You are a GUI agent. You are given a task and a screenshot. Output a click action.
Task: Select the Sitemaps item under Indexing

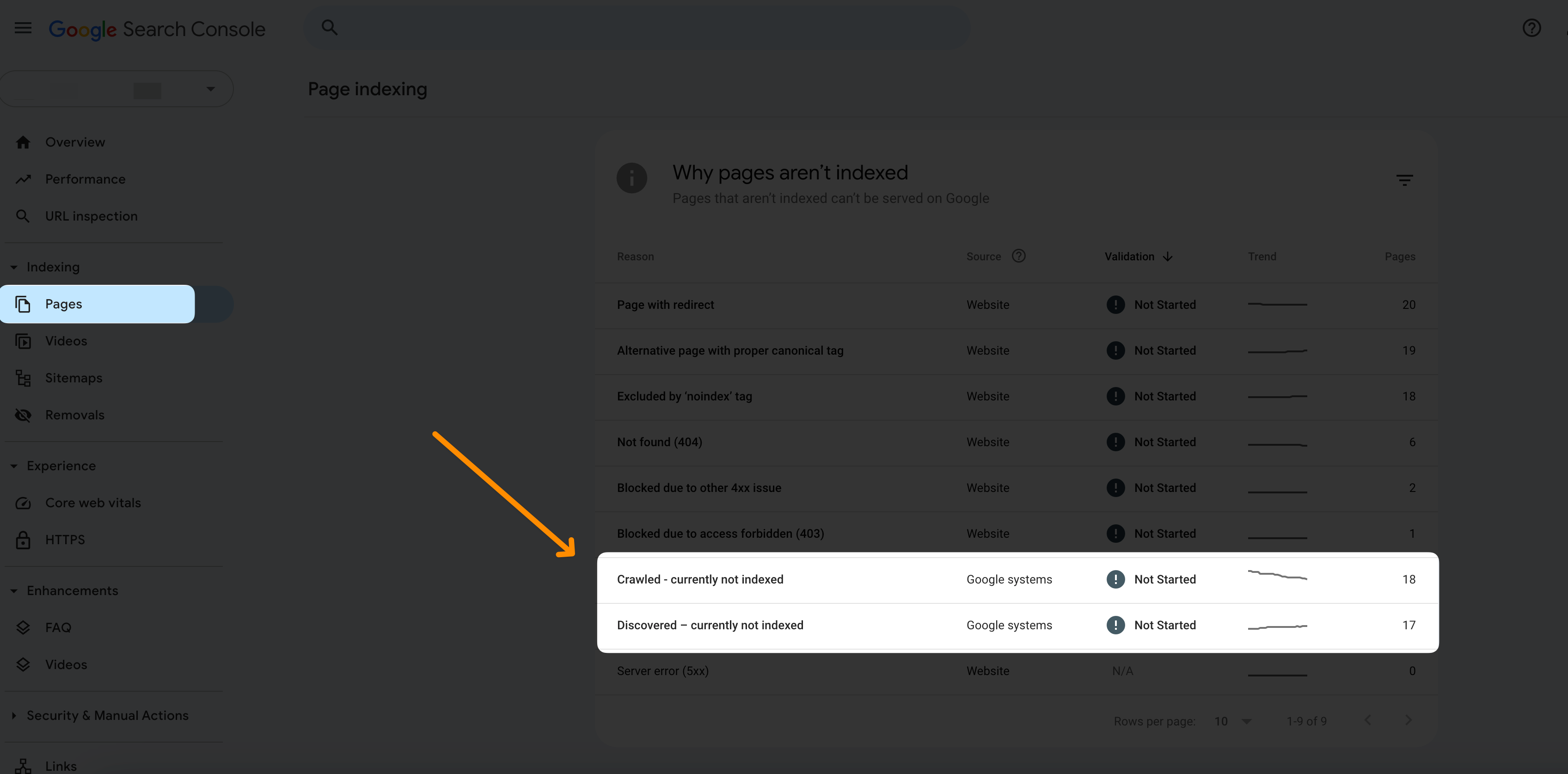point(73,378)
